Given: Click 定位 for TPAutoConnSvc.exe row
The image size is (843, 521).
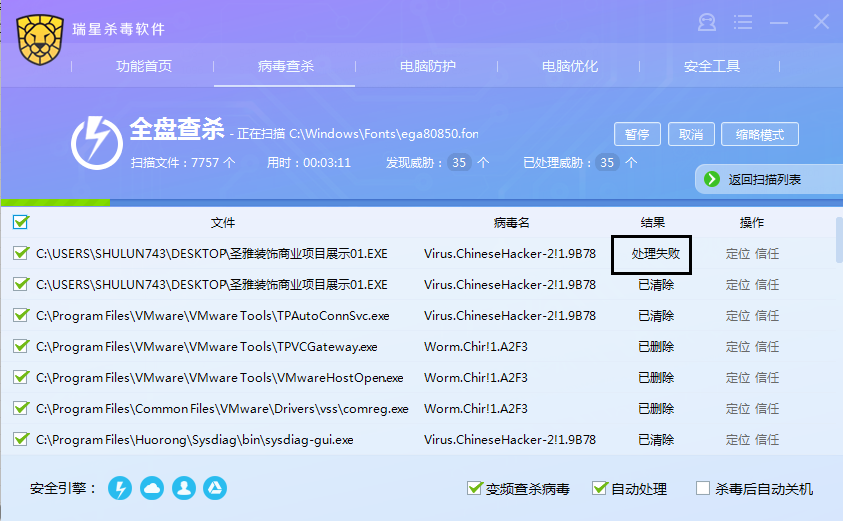Looking at the screenshot, I should 738,316.
